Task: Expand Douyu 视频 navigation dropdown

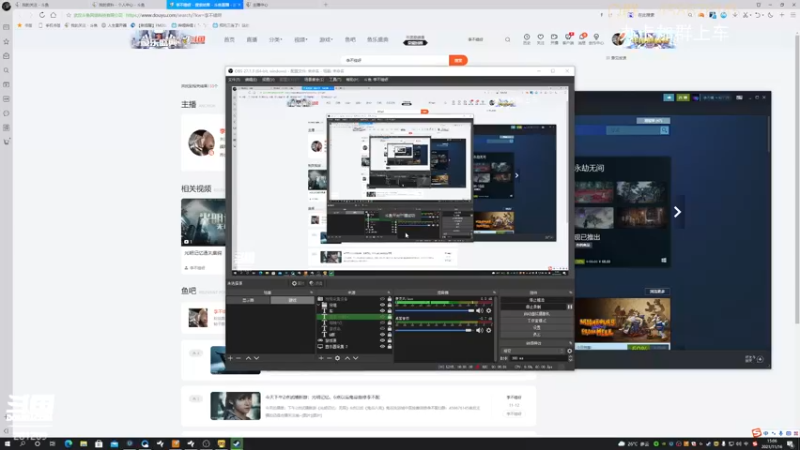Action: (x=301, y=39)
